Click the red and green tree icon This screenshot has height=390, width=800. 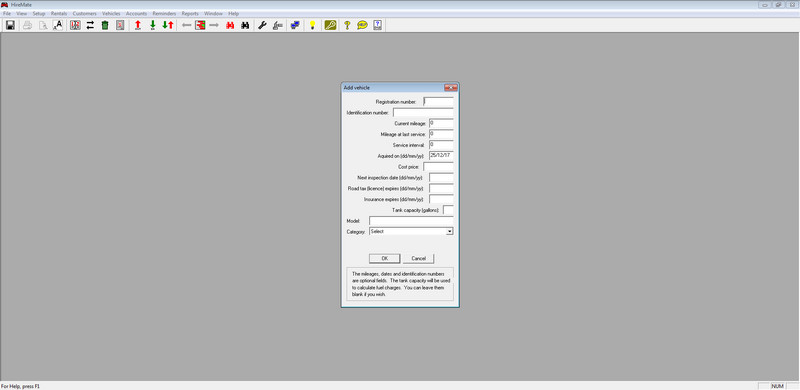200,25
